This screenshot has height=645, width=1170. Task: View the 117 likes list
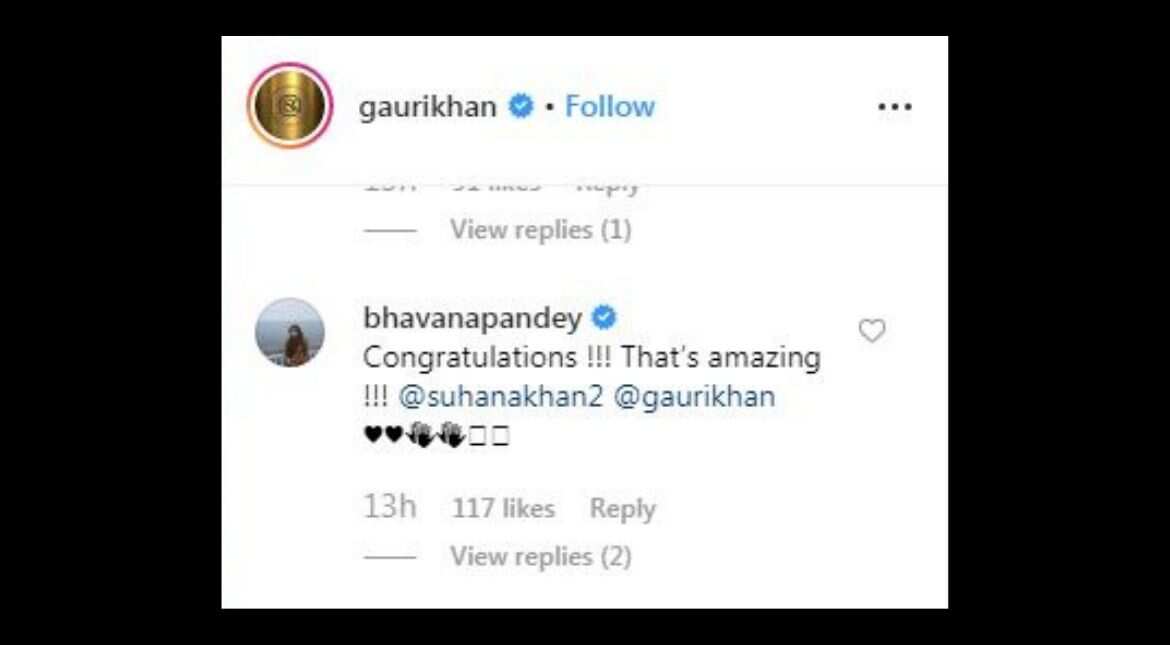click(x=504, y=509)
